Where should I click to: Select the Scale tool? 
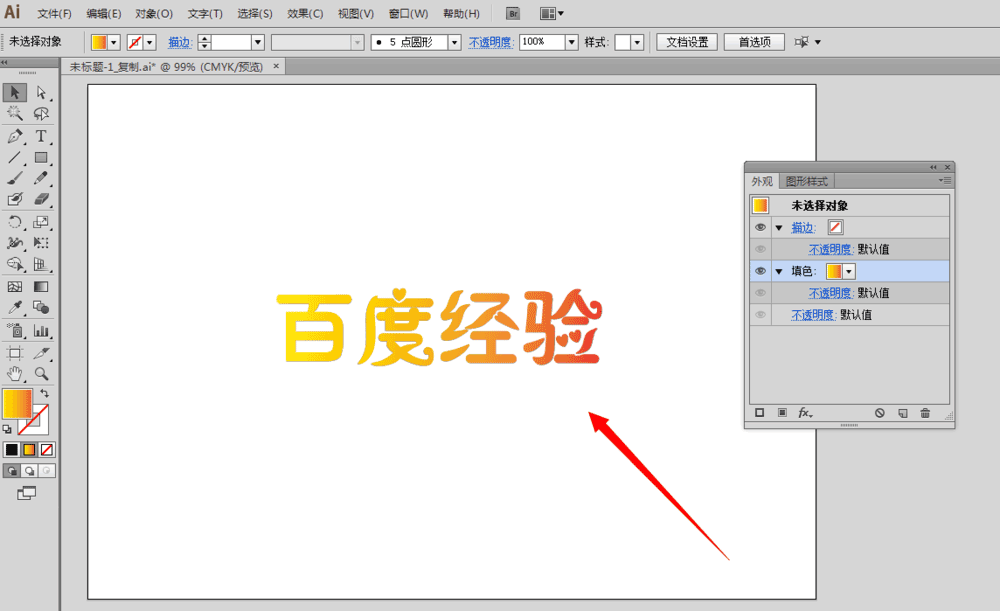click(41, 222)
